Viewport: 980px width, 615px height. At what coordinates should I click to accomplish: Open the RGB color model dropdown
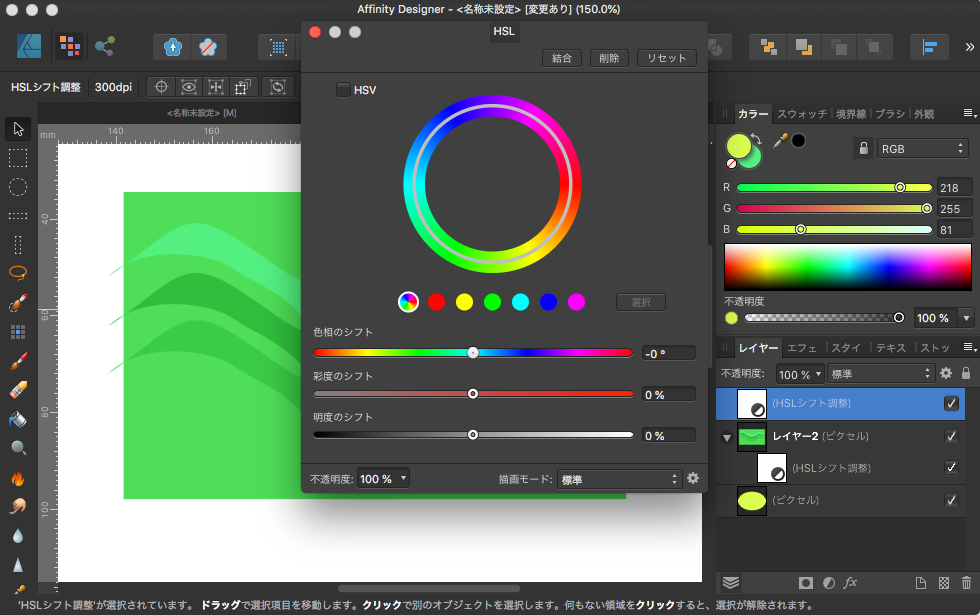point(921,148)
